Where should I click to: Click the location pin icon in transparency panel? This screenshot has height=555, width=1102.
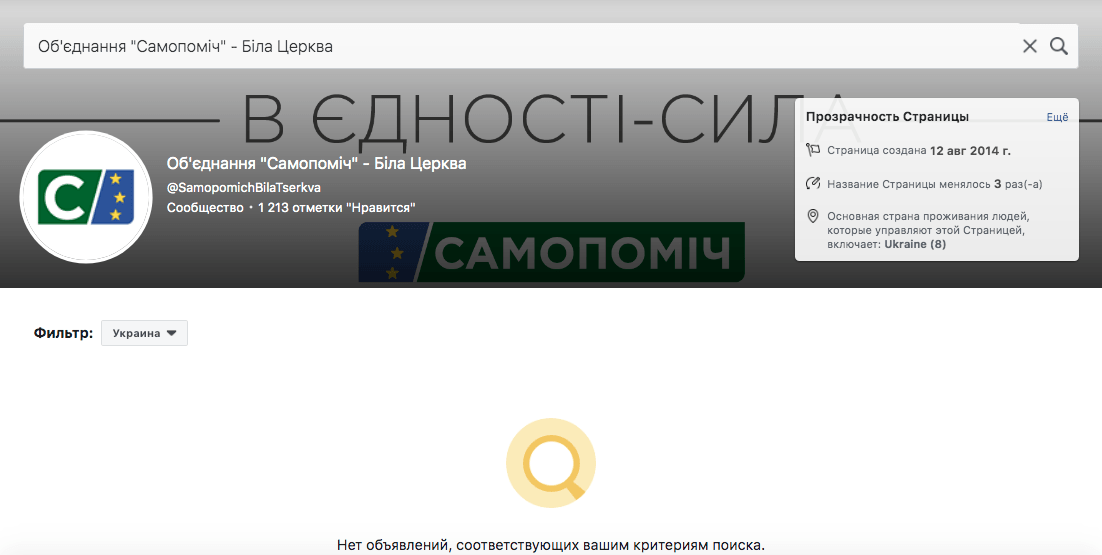point(813,216)
